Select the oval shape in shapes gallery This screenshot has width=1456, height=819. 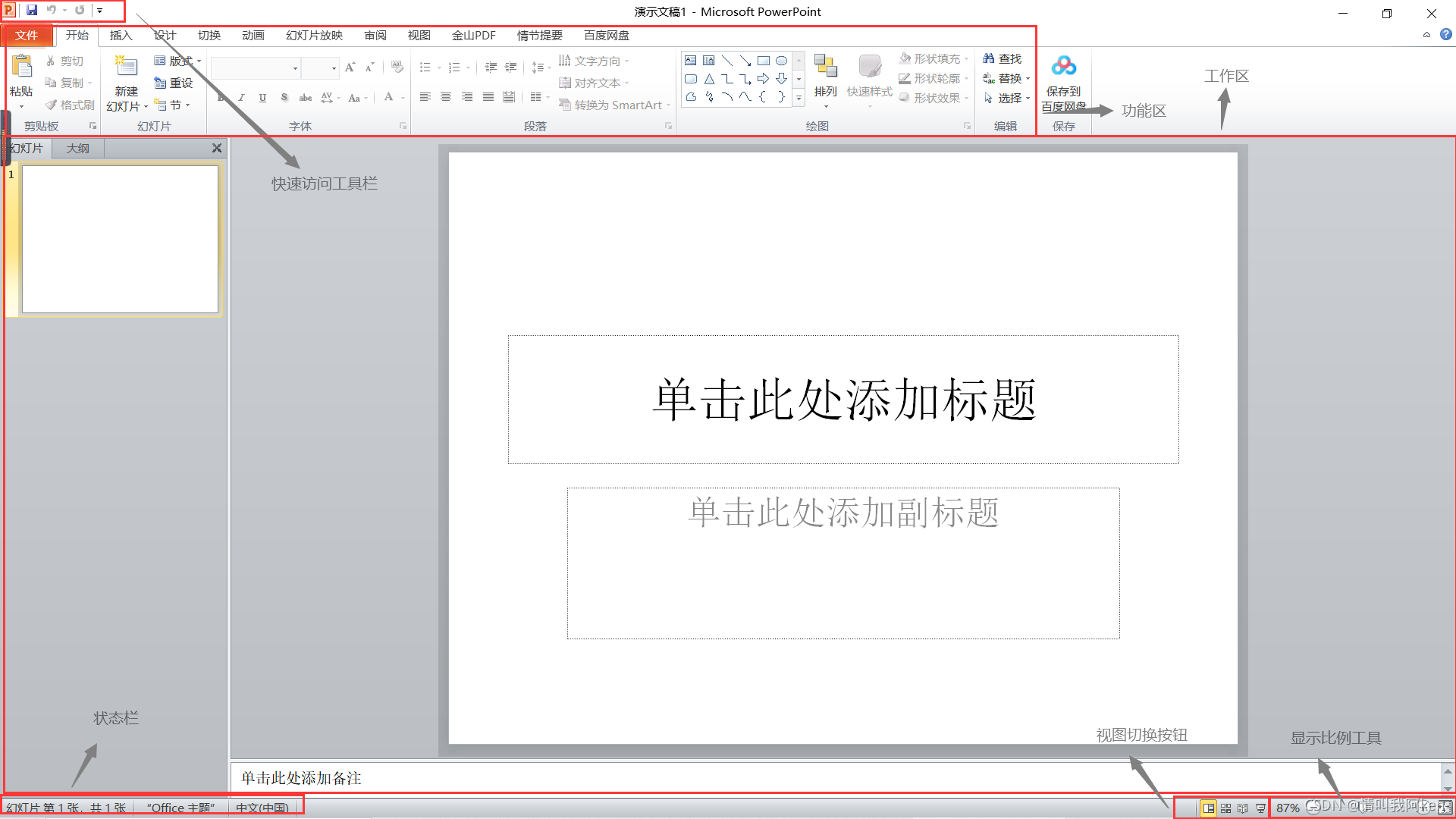pyautogui.click(x=781, y=61)
